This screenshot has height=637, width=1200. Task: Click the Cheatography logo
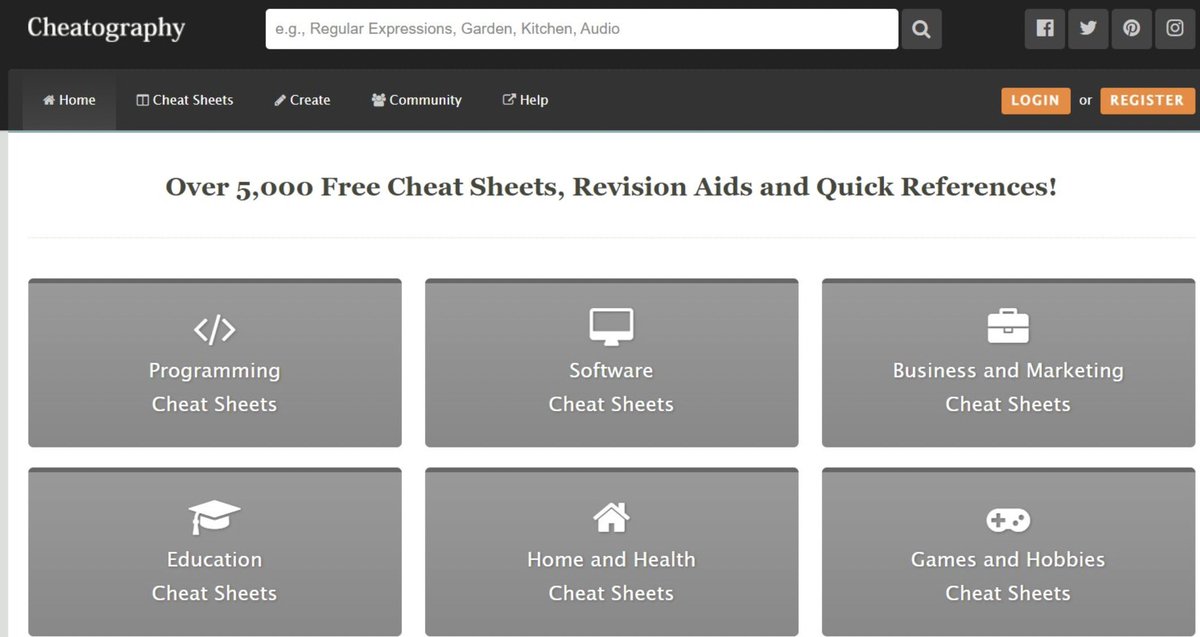click(106, 28)
